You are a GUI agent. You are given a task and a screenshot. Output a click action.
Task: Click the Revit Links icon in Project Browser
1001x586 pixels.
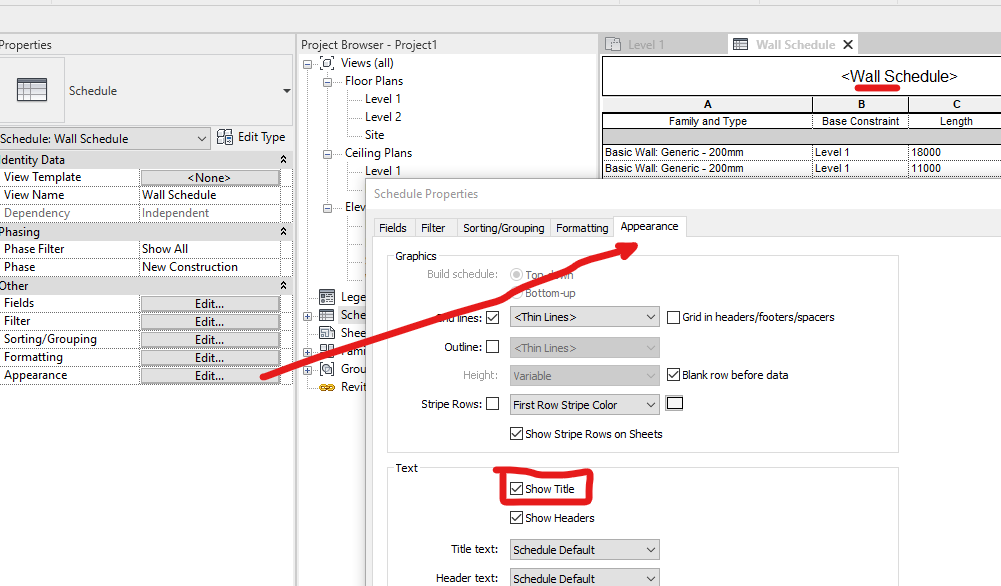327,387
